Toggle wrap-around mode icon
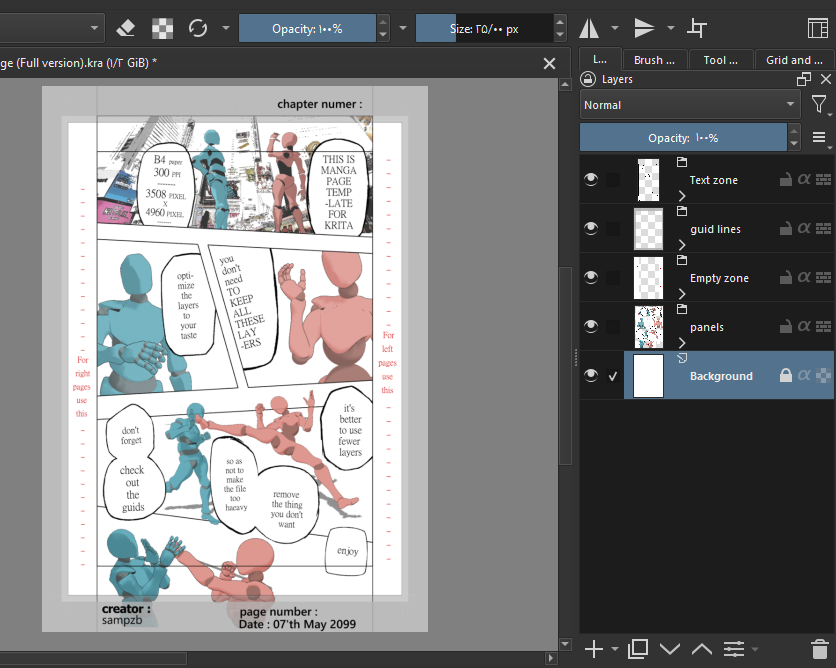 (697, 28)
